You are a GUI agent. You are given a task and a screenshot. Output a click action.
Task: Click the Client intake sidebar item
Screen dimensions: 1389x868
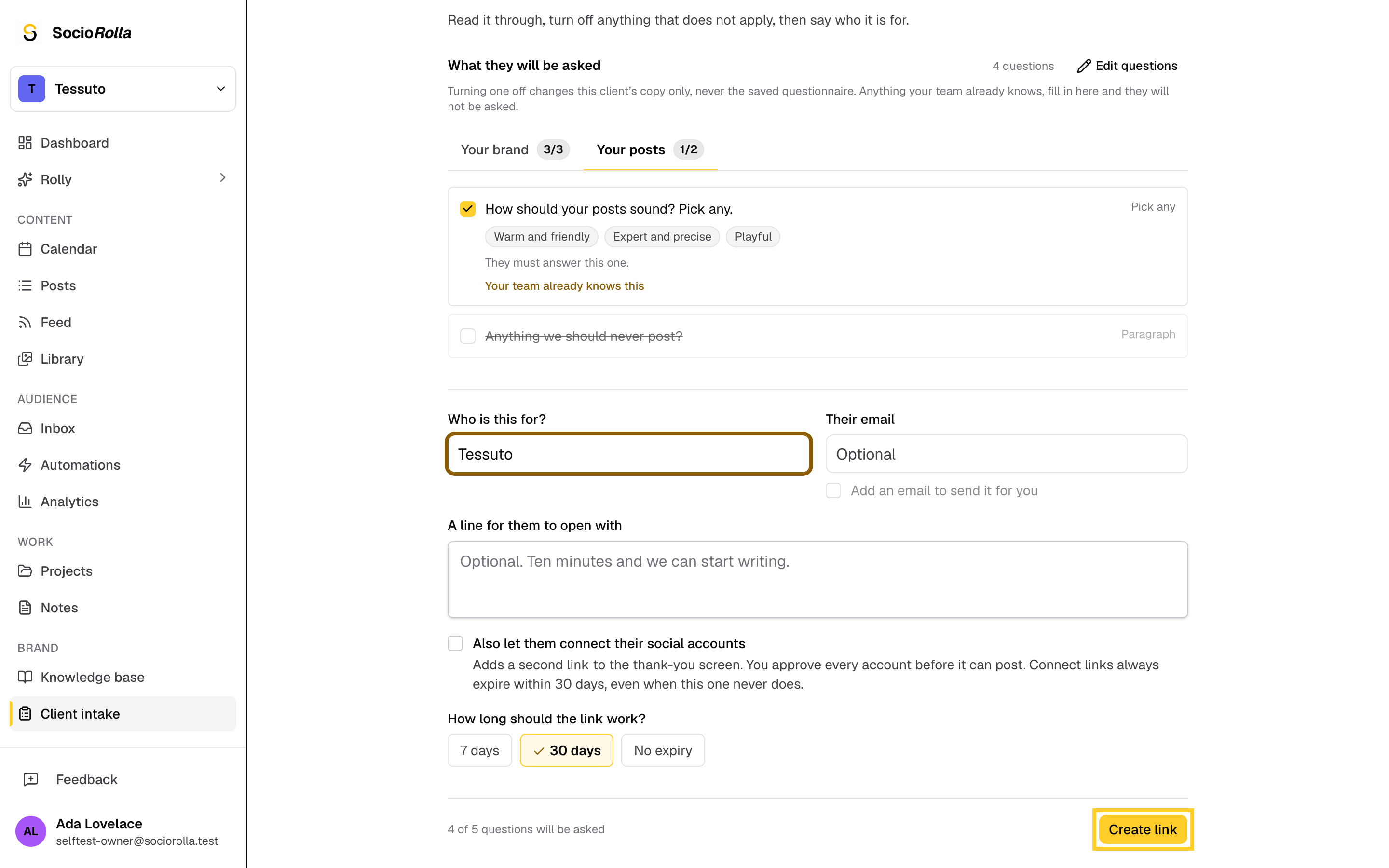pos(123,714)
